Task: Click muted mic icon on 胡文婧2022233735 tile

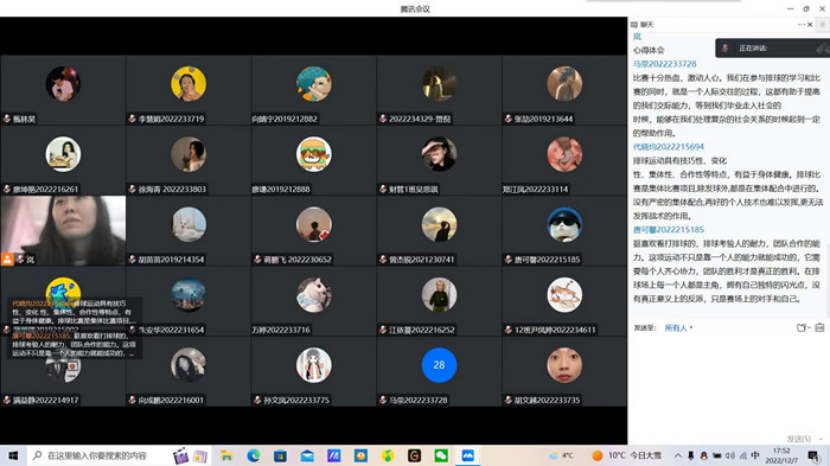Action: tap(509, 400)
